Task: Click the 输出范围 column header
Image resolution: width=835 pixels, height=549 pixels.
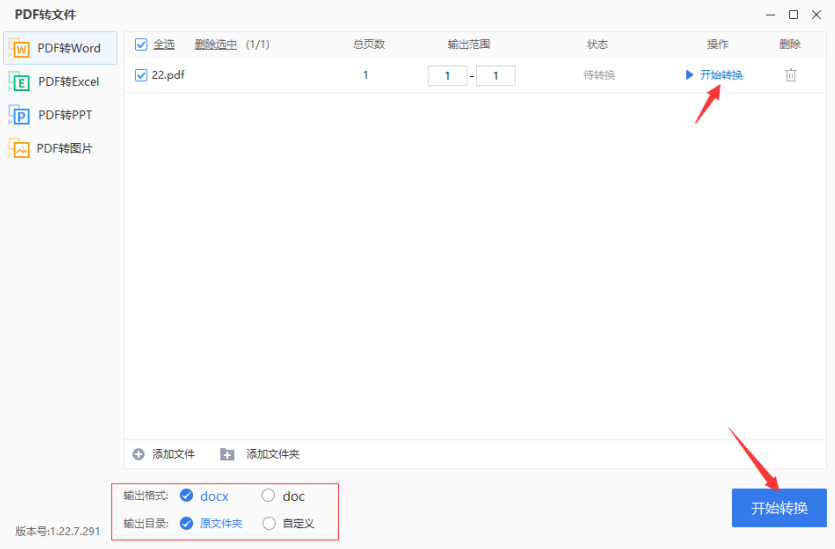Action: pyautogui.click(x=469, y=44)
